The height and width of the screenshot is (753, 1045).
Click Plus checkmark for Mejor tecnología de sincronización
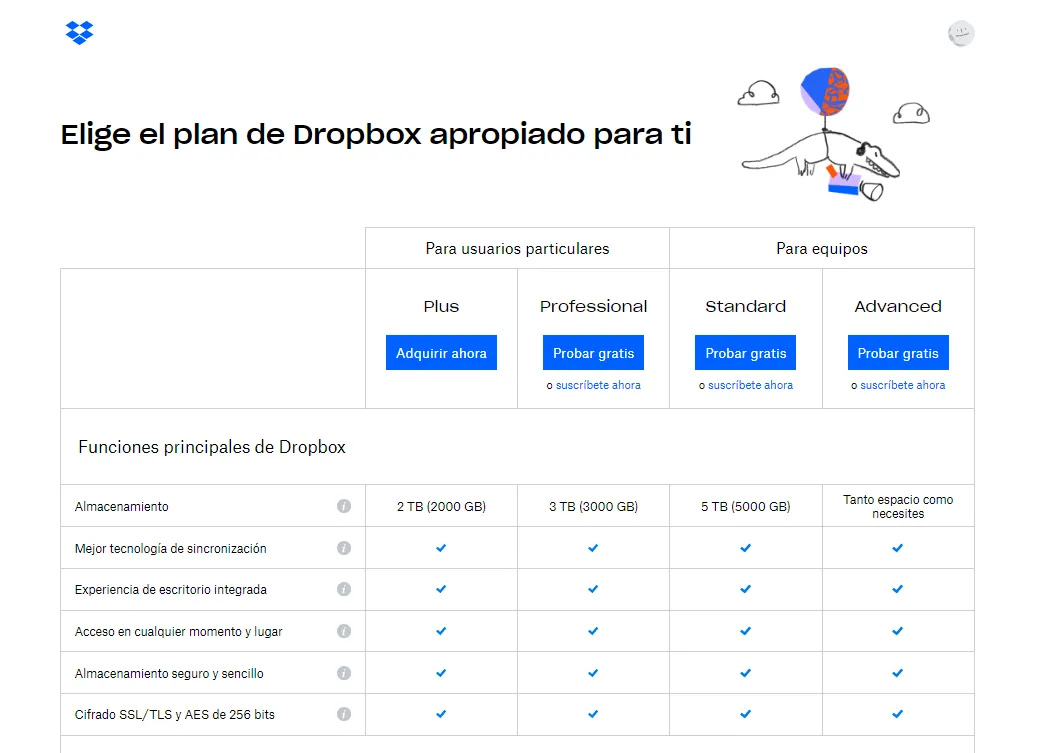(x=441, y=548)
